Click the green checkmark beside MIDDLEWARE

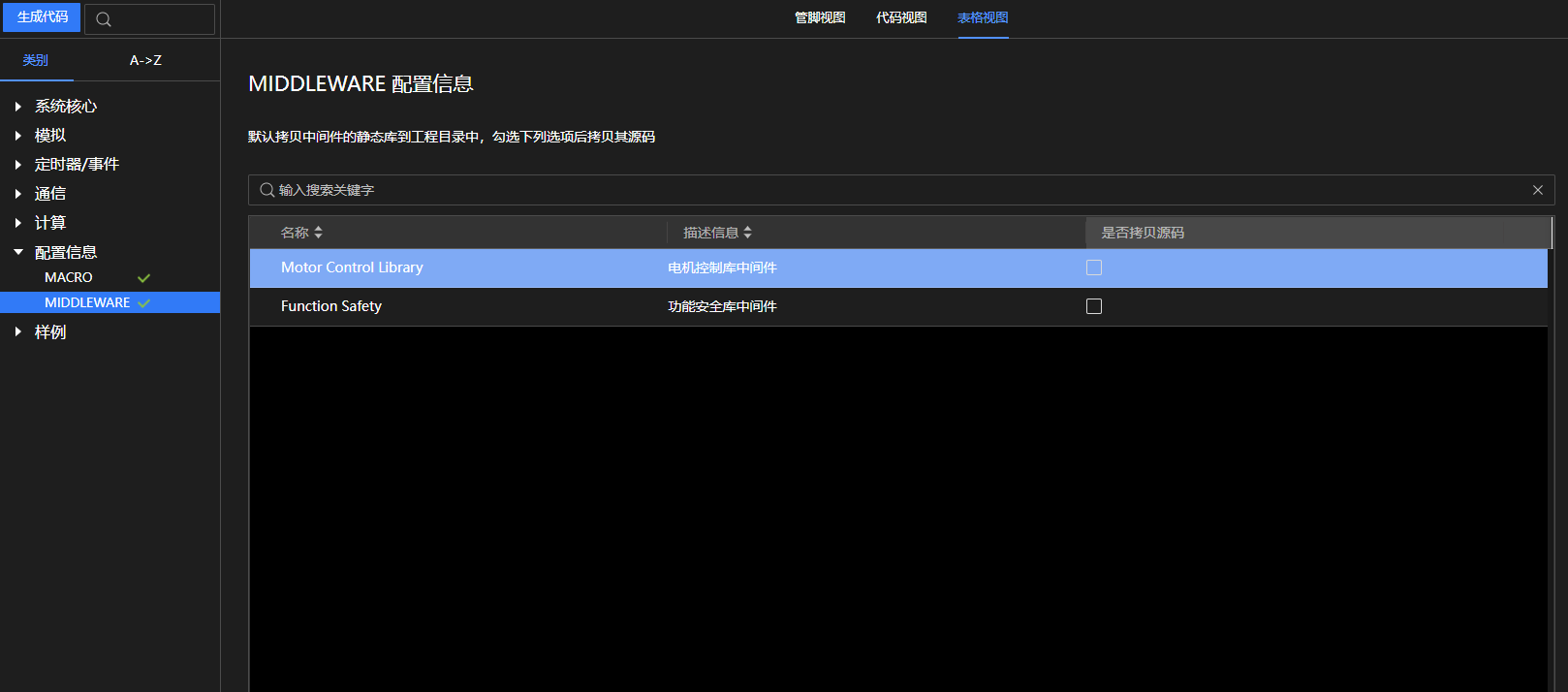click(x=143, y=303)
